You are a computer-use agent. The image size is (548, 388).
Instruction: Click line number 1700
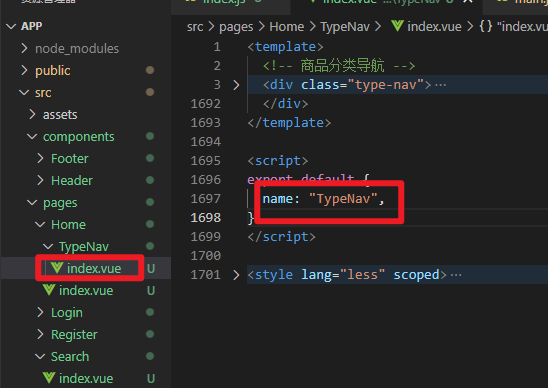click(x=206, y=256)
